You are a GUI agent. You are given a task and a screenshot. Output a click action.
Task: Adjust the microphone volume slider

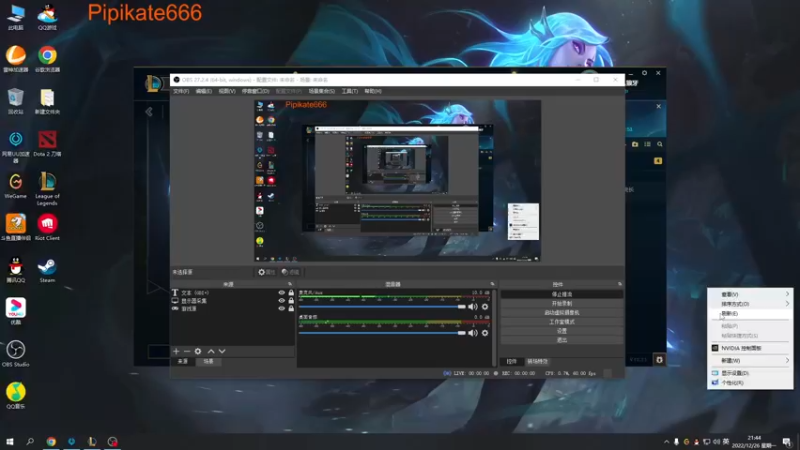pyautogui.click(x=382, y=307)
